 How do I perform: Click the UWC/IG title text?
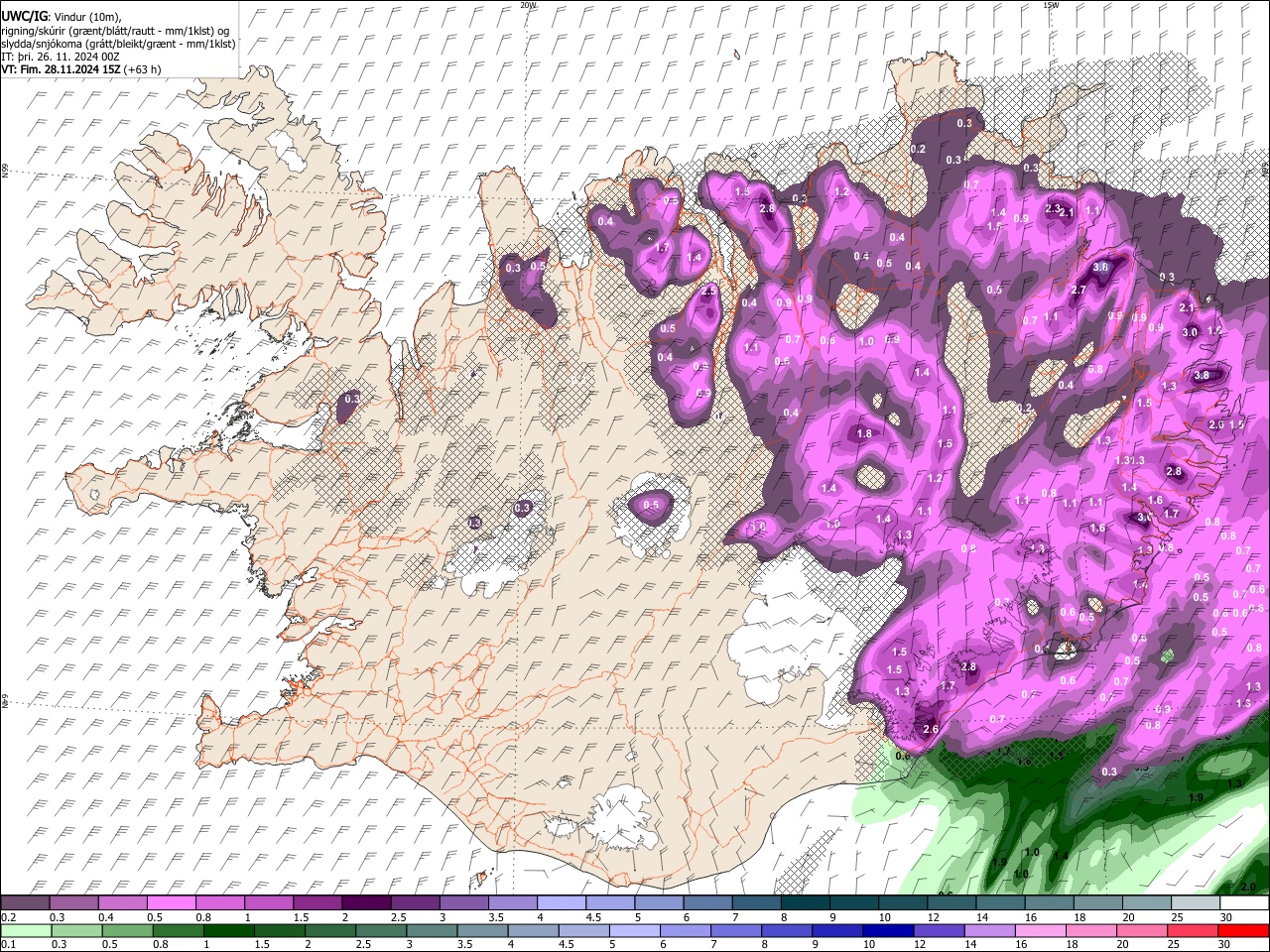point(24,16)
